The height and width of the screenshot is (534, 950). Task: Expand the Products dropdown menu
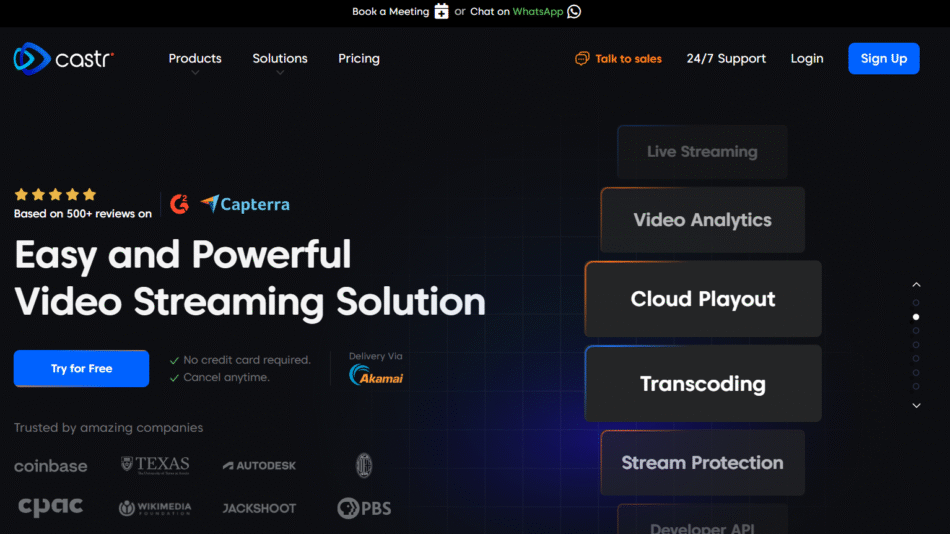pyautogui.click(x=195, y=59)
